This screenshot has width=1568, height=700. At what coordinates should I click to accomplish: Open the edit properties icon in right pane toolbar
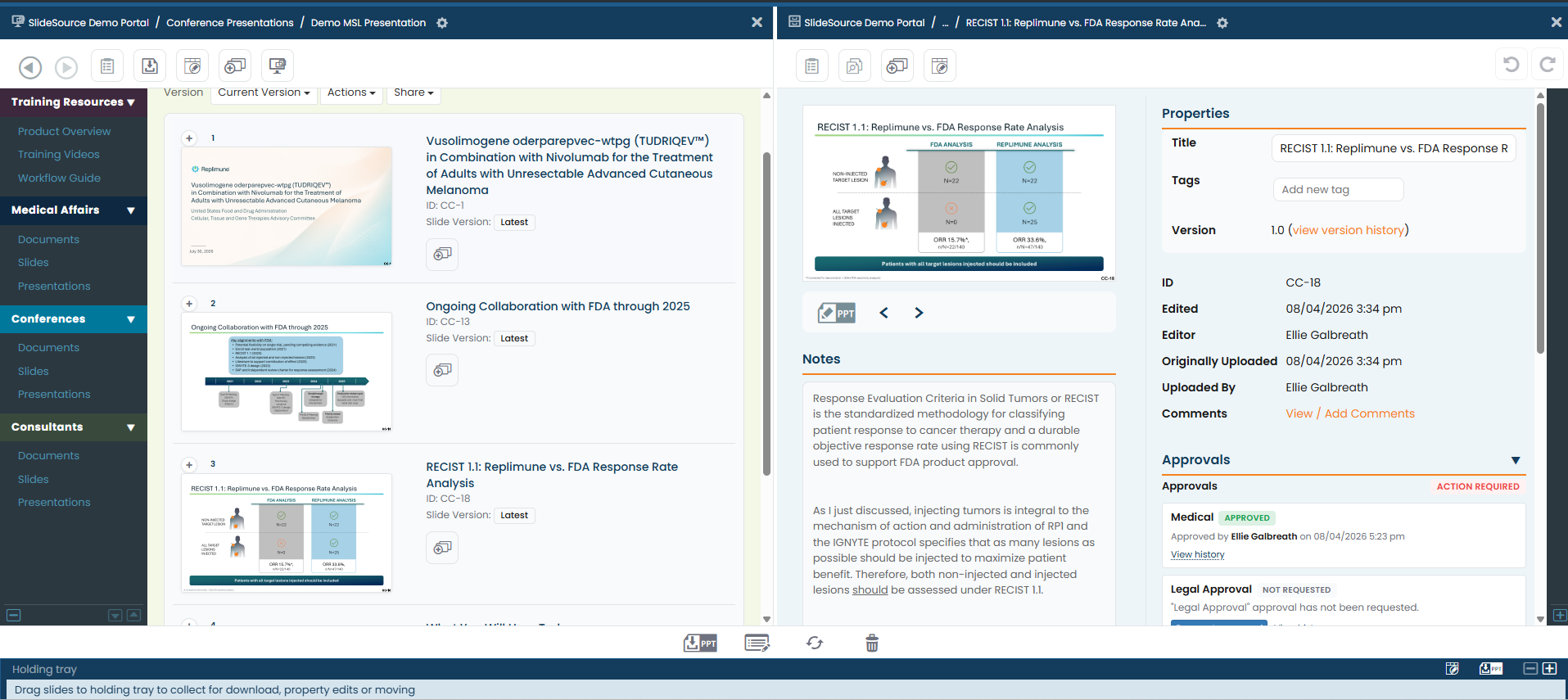pos(940,66)
